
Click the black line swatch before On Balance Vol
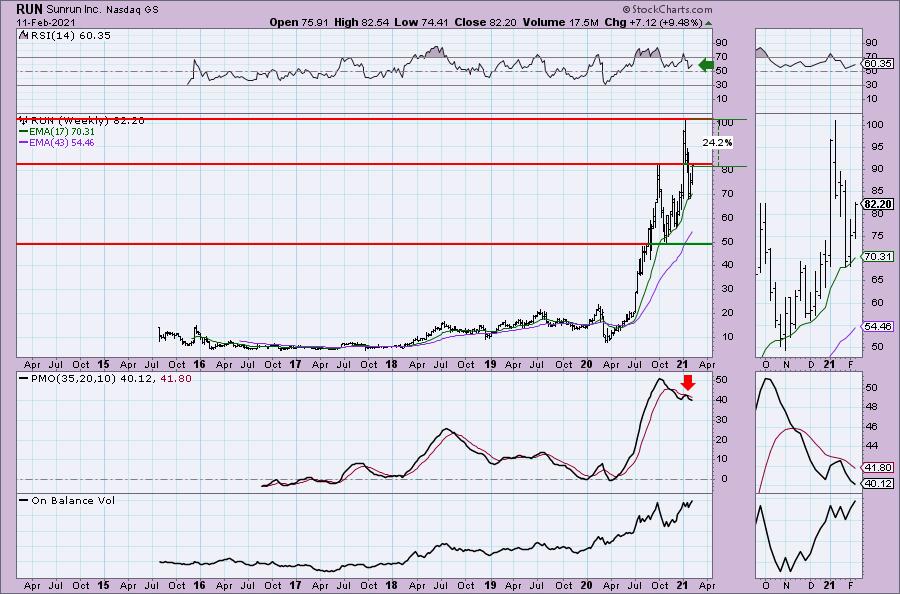tap(24, 500)
